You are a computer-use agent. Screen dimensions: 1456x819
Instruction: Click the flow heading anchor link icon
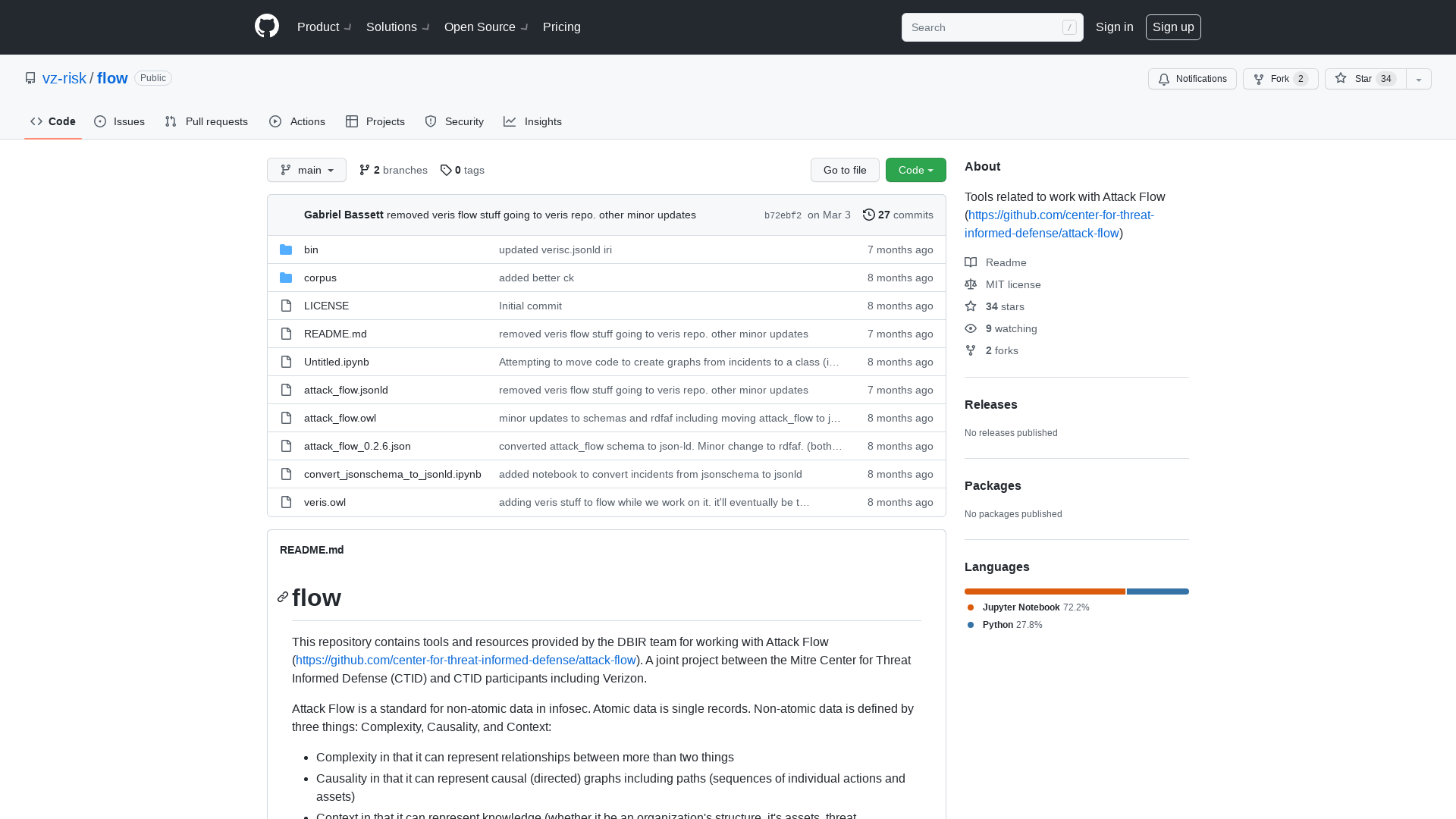pyautogui.click(x=283, y=598)
